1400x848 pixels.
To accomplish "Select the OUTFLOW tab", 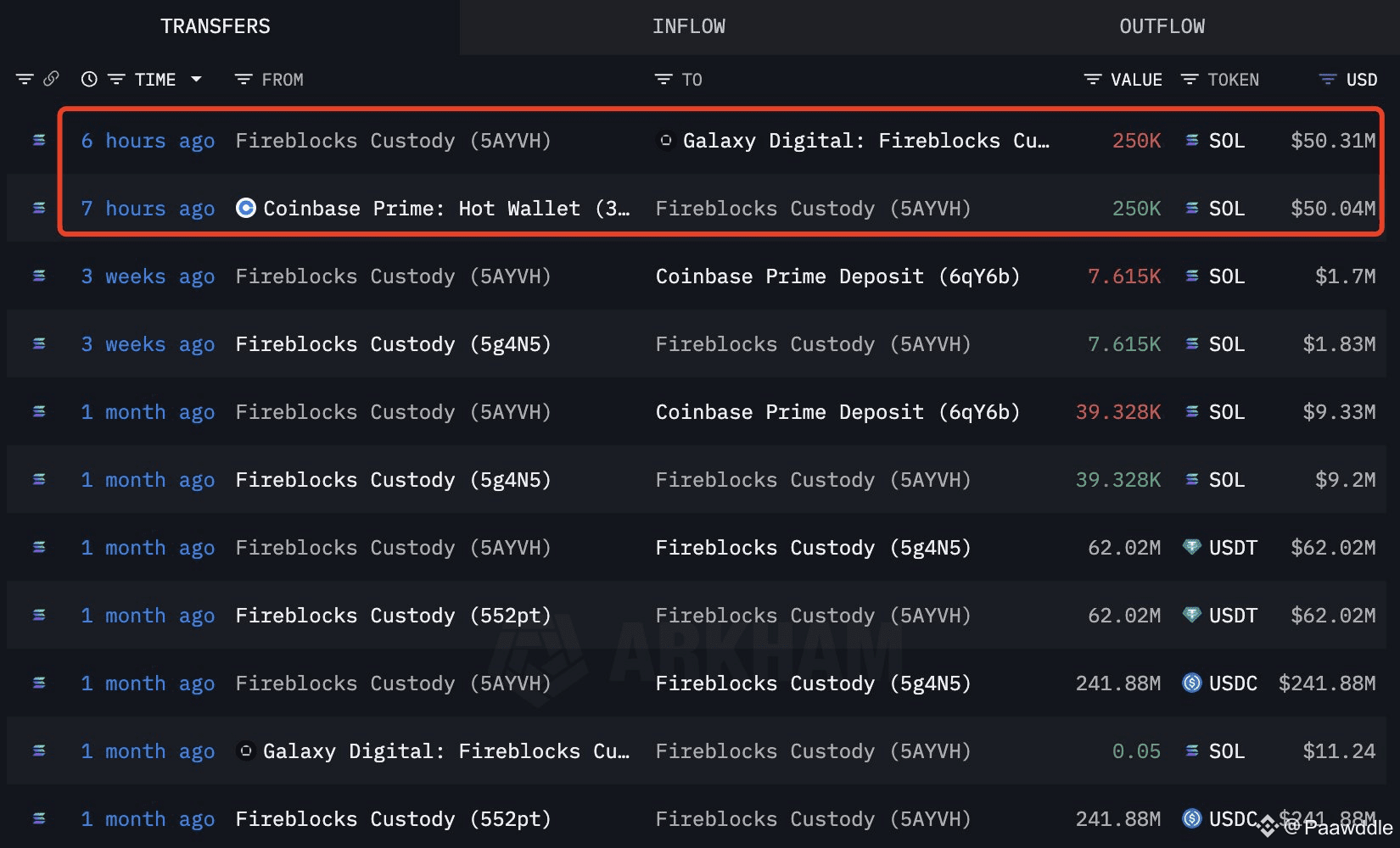I will click(x=1162, y=26).
